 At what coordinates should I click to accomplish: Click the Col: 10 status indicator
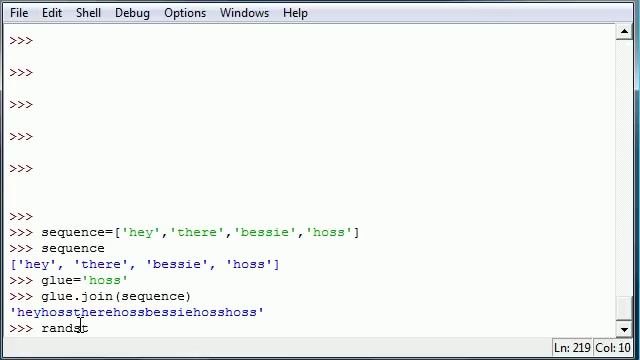(x=613, y=348)
